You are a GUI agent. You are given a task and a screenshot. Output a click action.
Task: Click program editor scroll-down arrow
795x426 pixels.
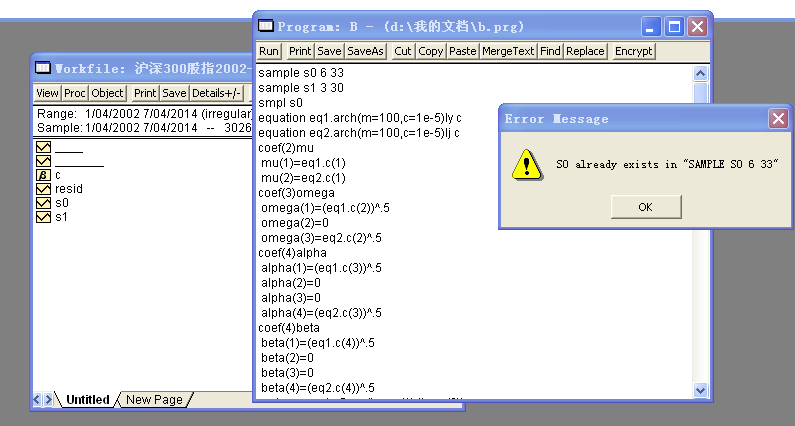point(700,390)
